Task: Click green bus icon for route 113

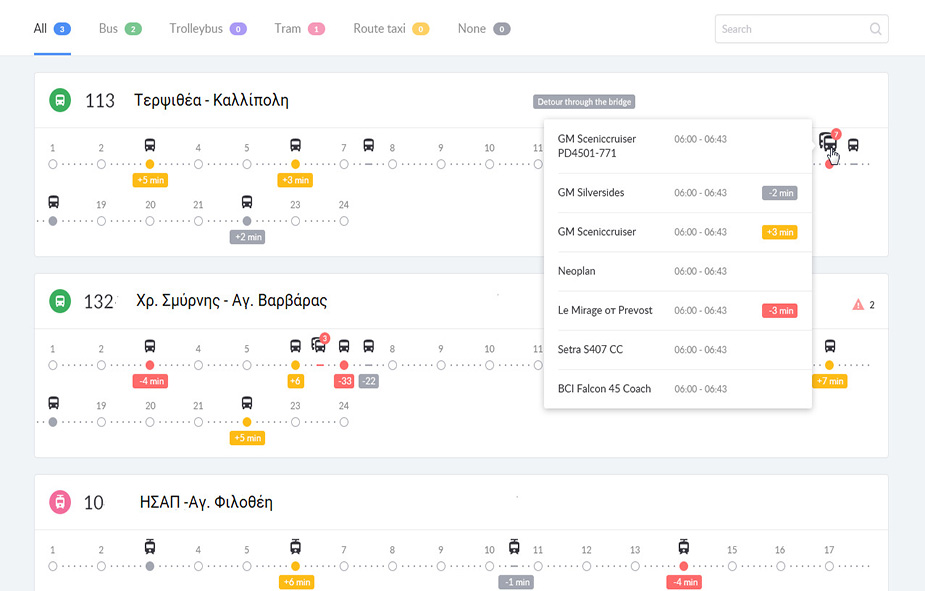Action: pyautogui.click(x=61, y=101)
